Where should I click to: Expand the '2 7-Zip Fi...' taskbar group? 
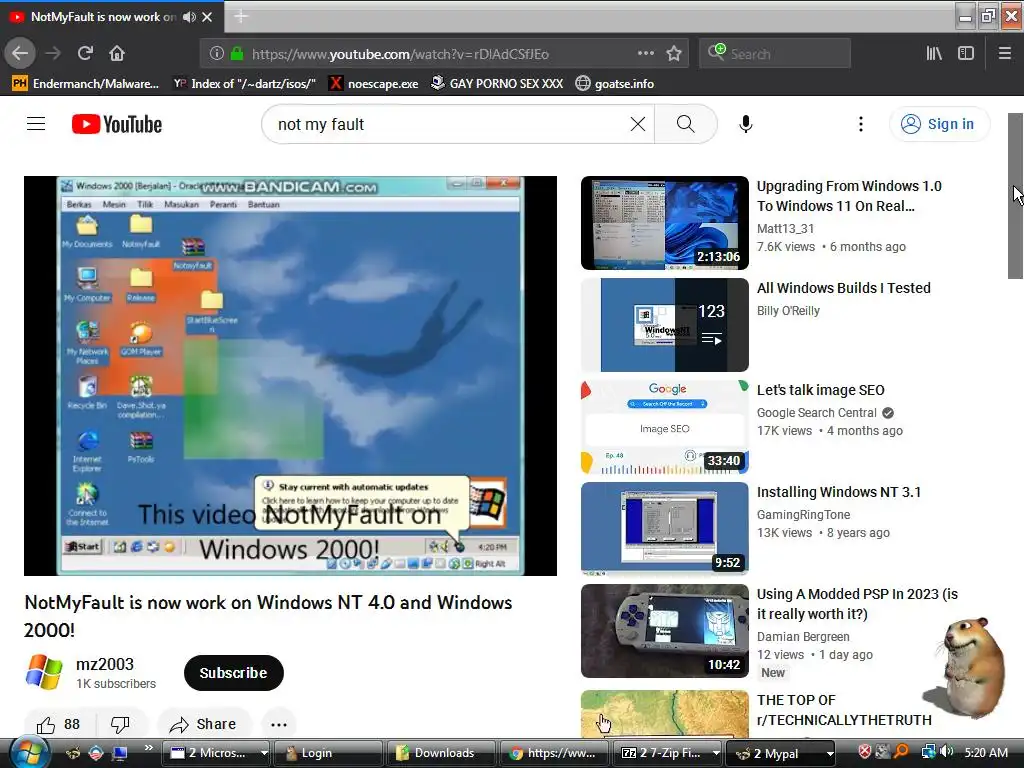[x=667, y=753]
